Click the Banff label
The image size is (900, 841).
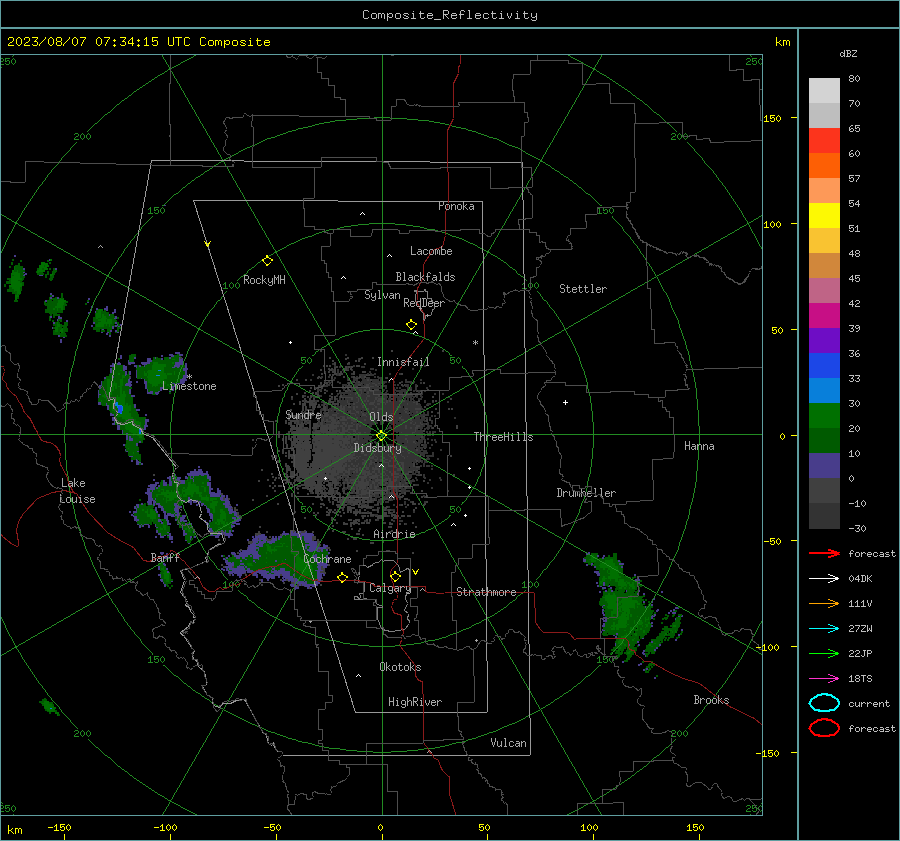pyautogui.click(x=165, y=558)
